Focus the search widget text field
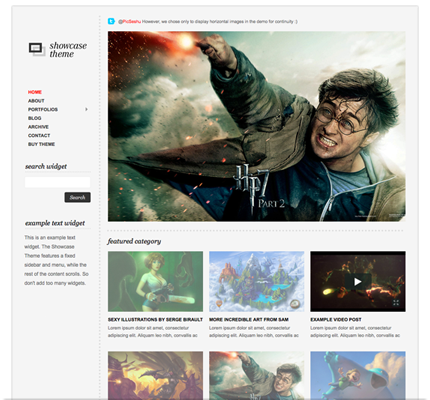Screen dimensions: 430x400 [57, 182]
